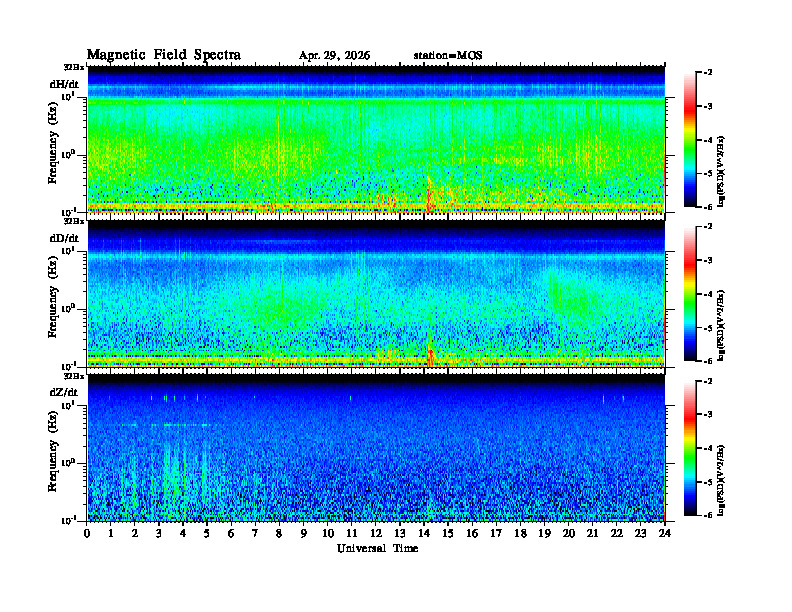Click the log(PSD) label beside dH/dt colorbar
Viewport: 792px width, 612px height.
coord(721,171)
